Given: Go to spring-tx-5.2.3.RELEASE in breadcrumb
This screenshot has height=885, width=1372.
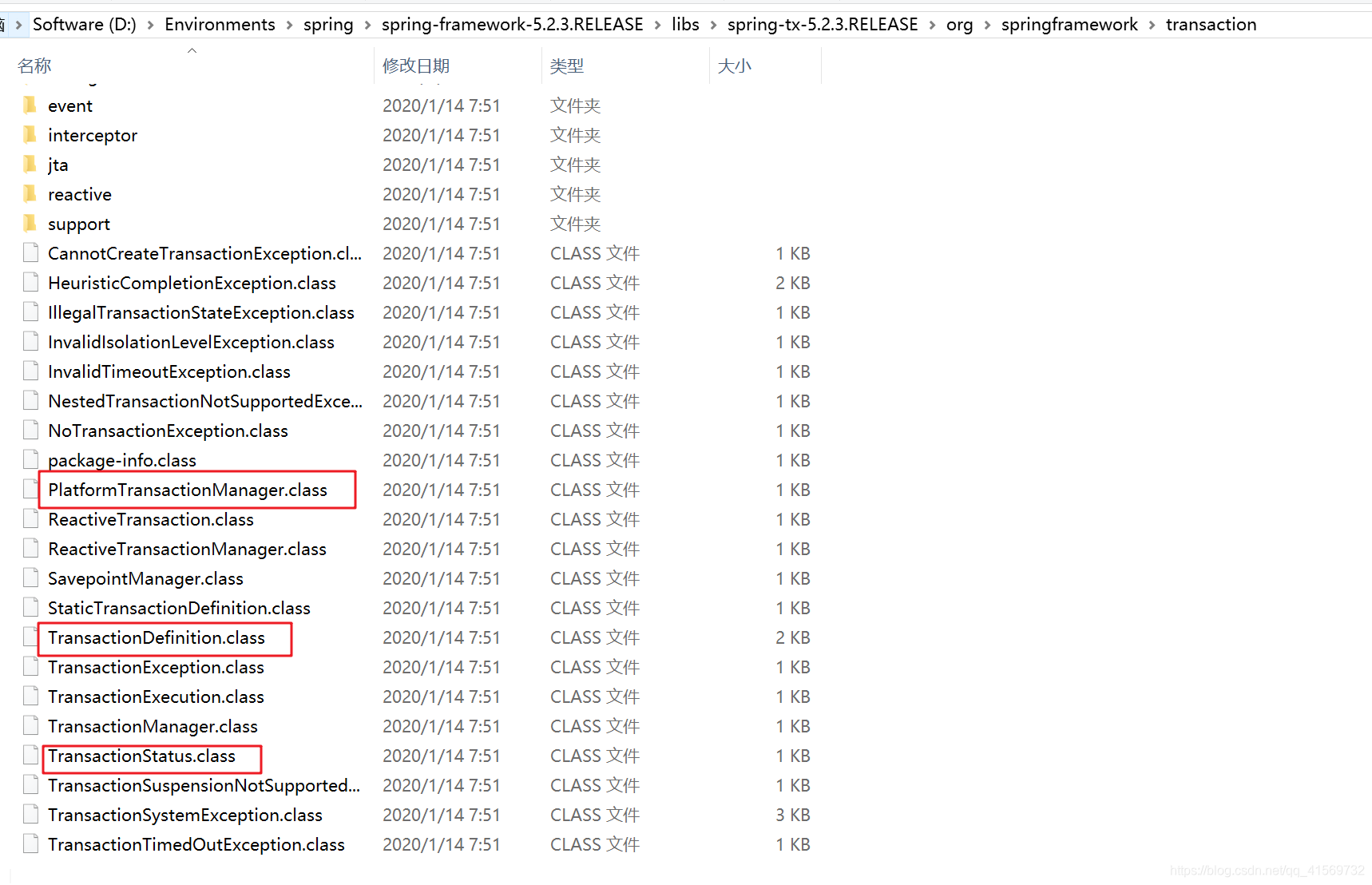Looking at the screenshot, I should coord(823,25).
